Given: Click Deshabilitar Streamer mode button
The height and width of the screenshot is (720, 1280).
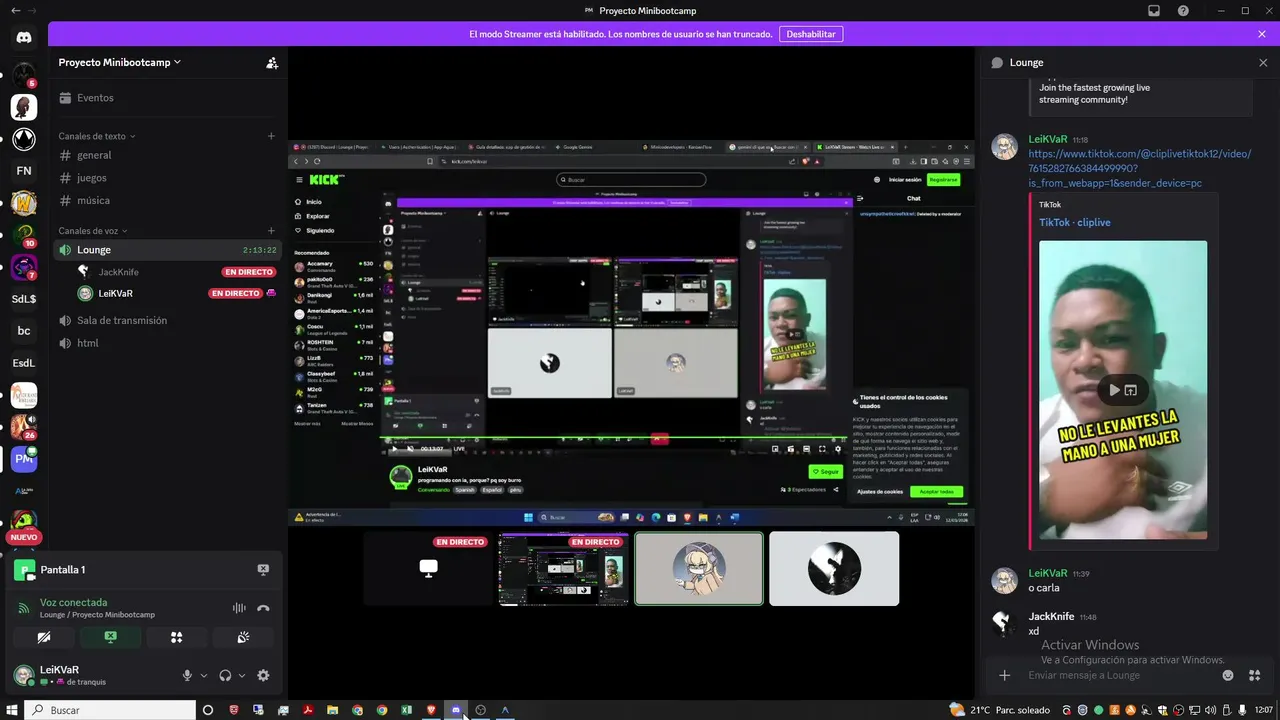Looking at the screenshot, I should pos(810,34).
